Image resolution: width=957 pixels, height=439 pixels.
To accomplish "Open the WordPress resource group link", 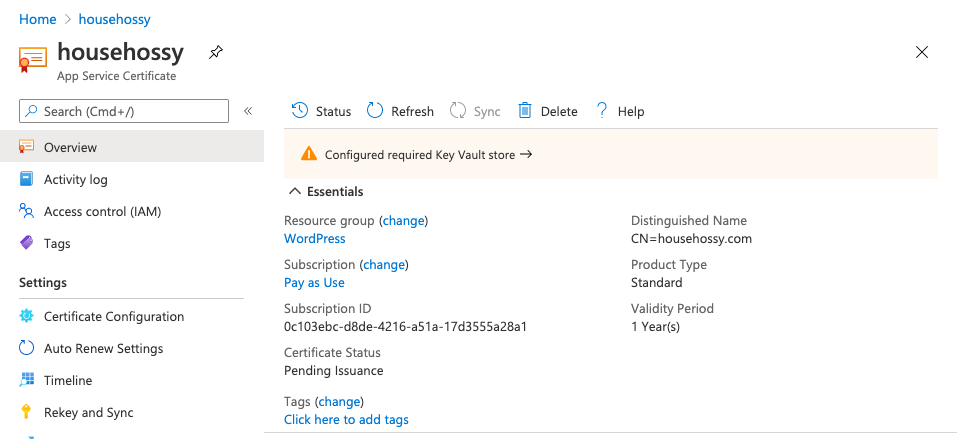I will (315, 239).
